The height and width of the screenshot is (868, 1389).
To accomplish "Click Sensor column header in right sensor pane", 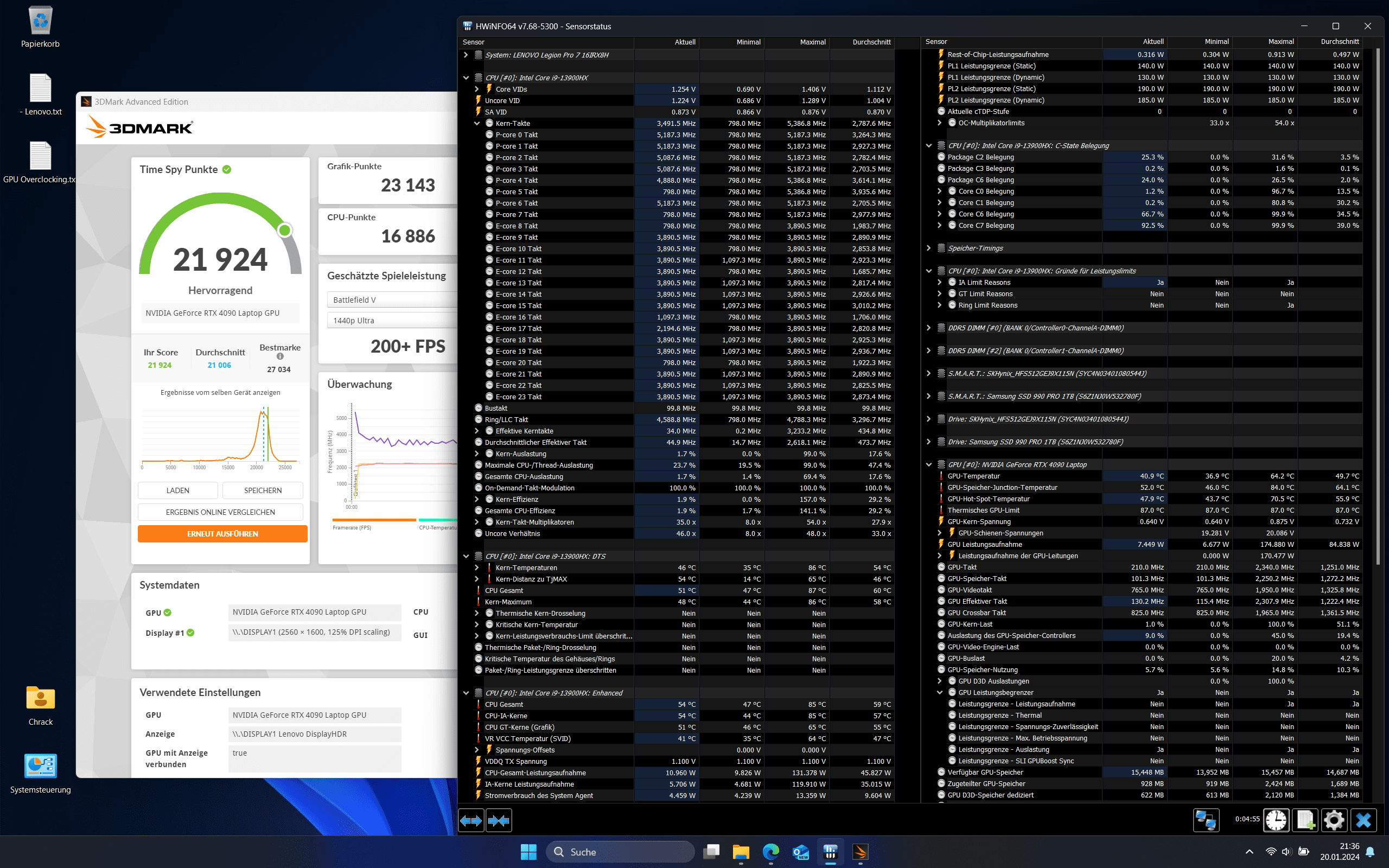I will 1011,42.
